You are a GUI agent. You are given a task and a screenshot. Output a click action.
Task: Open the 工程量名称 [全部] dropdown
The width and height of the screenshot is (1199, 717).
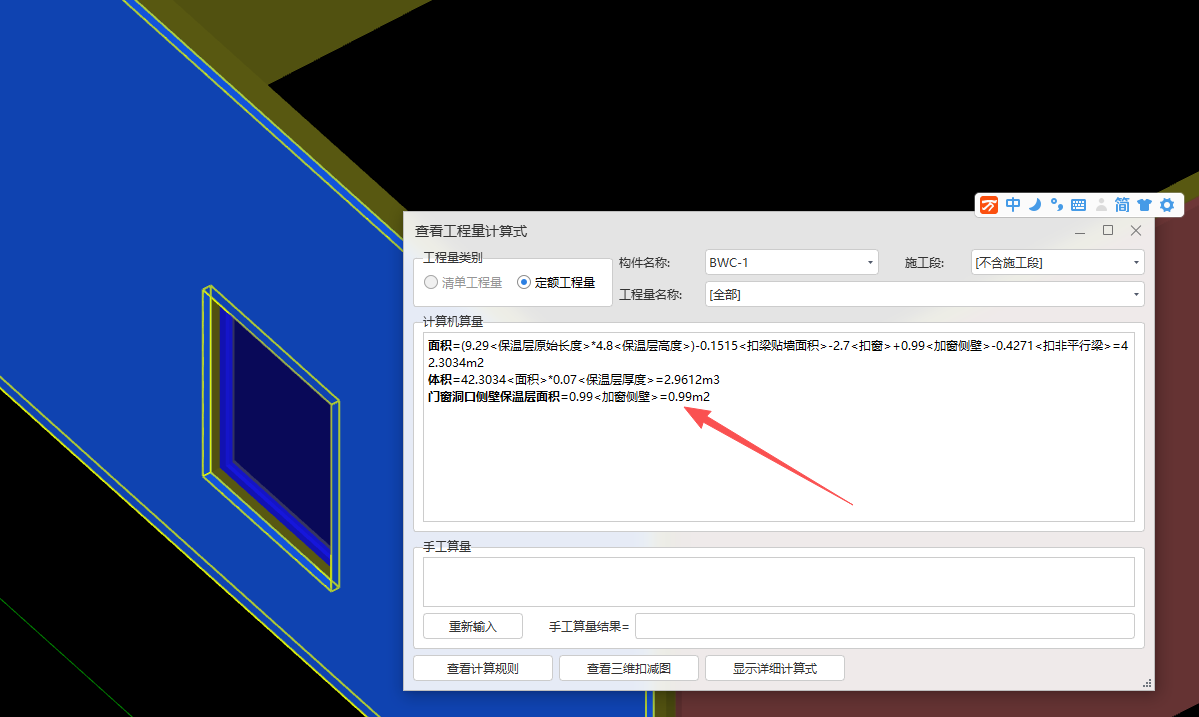[x=924, y=294]
